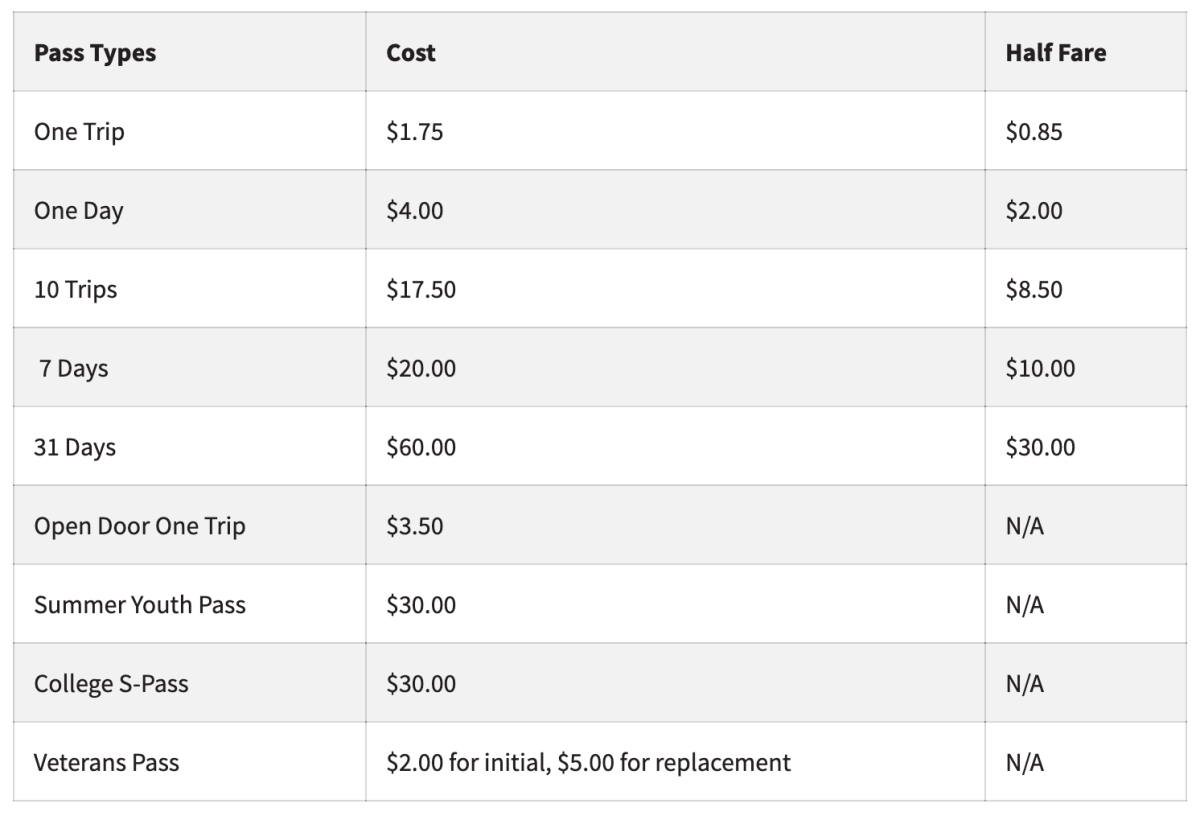
Task: Click the Half Fare column header
Action: (x=1056, y=53)
